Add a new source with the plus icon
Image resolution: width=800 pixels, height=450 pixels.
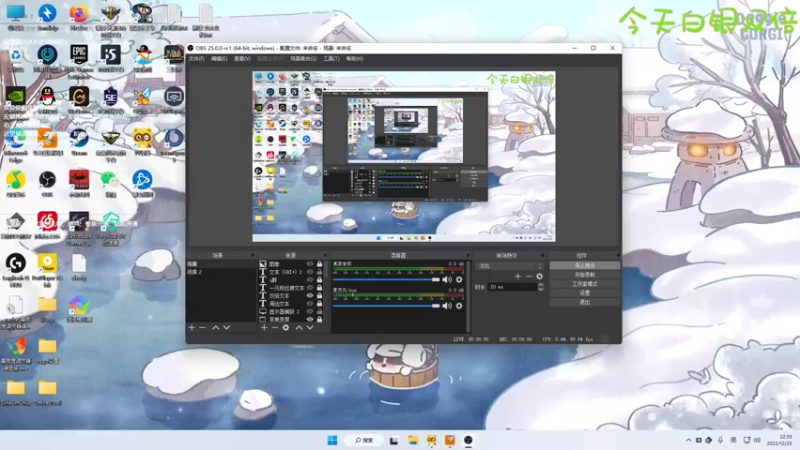(x=264, y=328)
